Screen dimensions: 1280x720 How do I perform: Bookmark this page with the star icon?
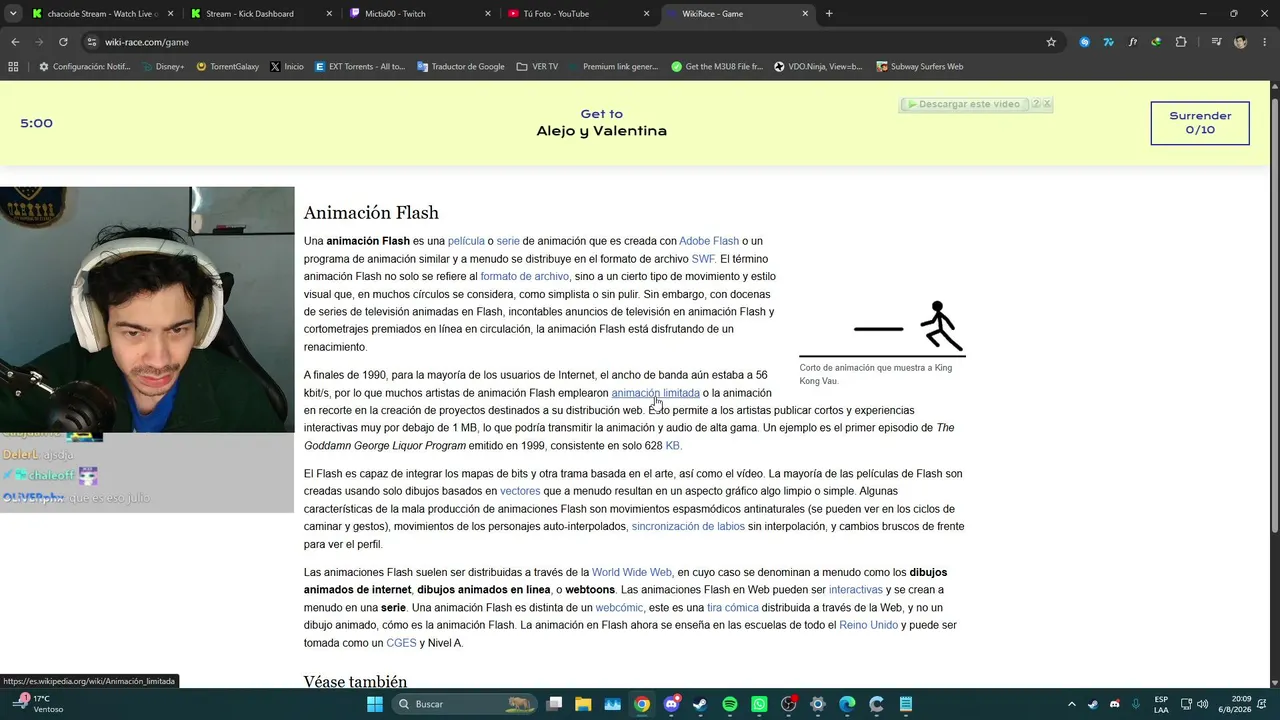pos(1051,42)
